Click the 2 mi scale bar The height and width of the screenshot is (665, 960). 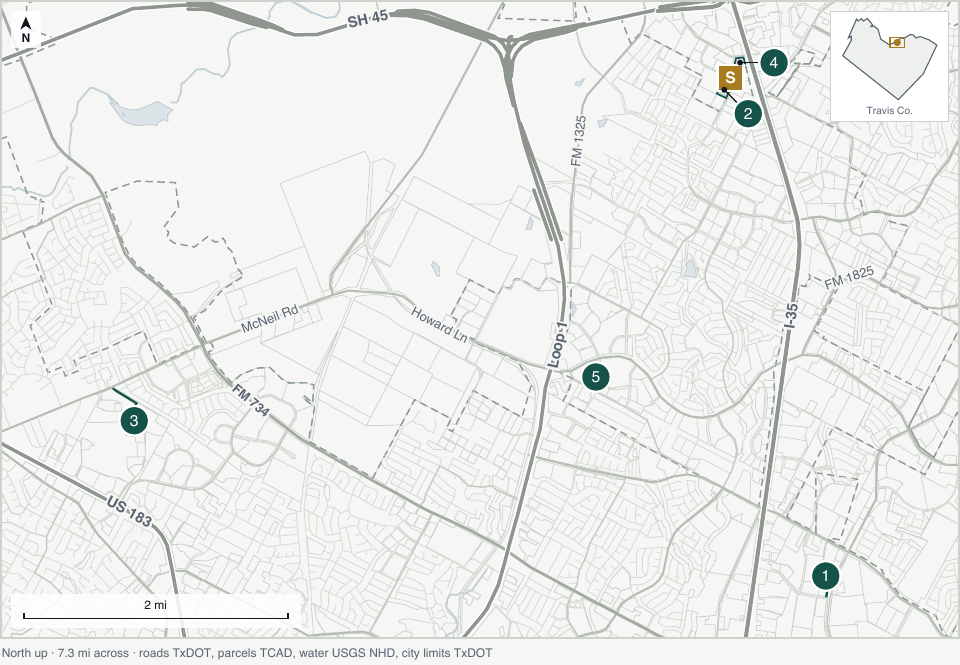[x=156, y=611]
